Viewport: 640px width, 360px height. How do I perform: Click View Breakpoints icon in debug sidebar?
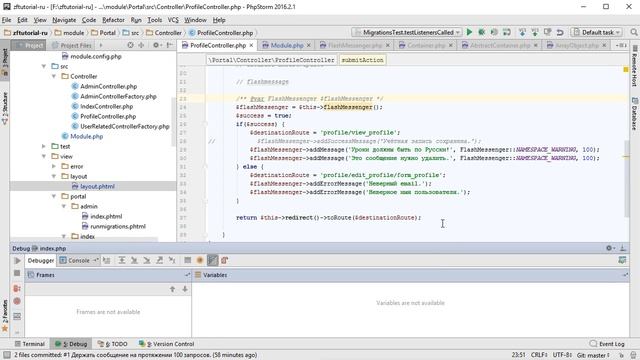coord(17,288)
